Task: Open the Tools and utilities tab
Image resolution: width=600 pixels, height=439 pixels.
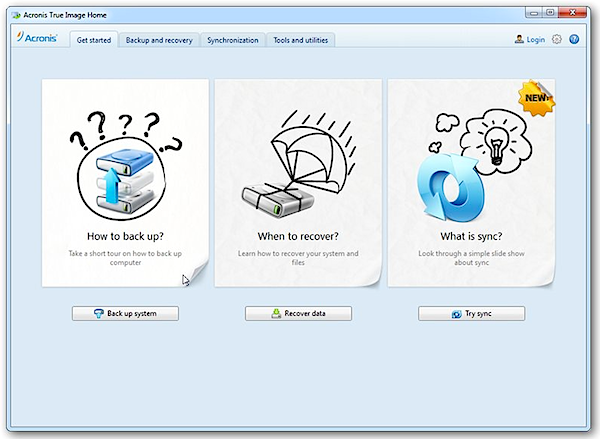Action: point(300,40)
